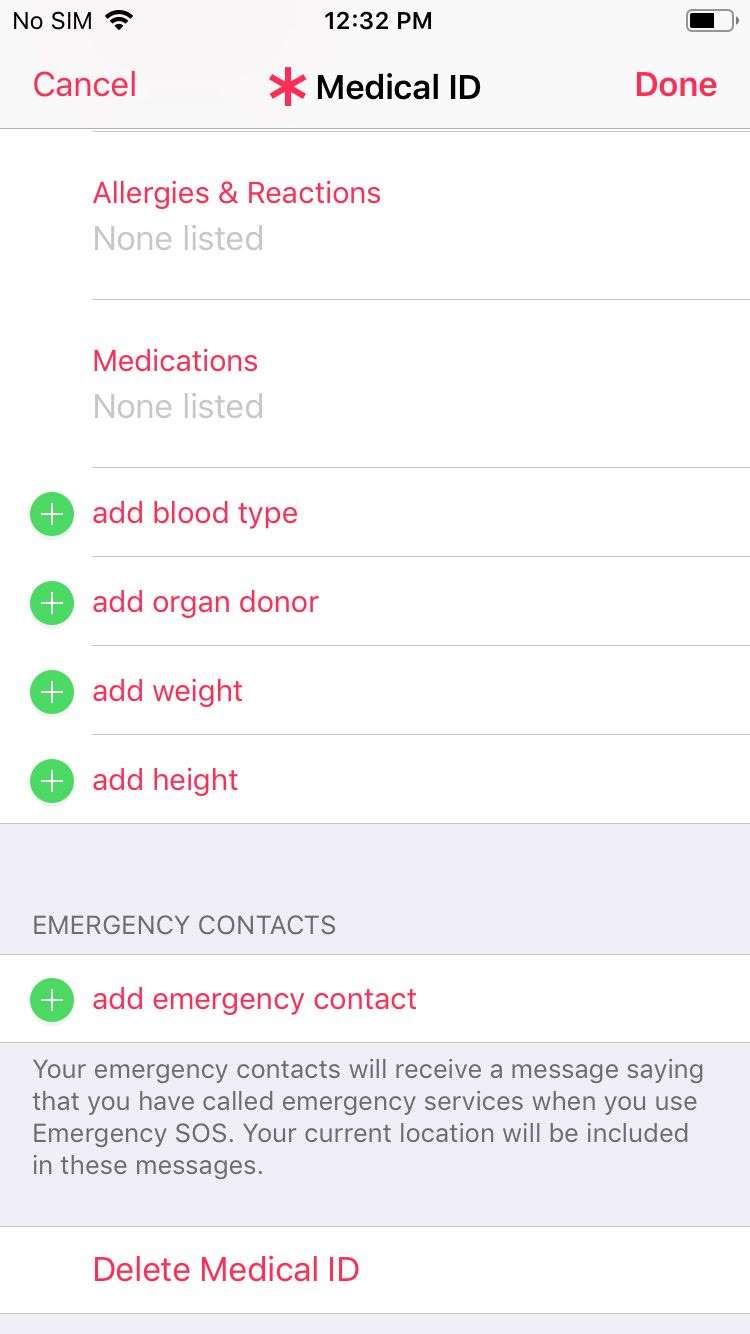Add an emergency contact

(x=254, y=999)
